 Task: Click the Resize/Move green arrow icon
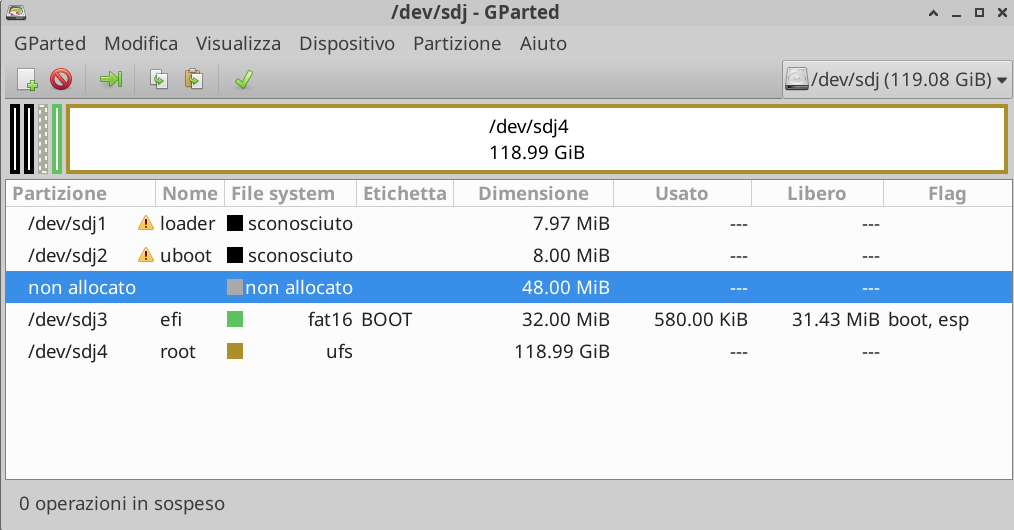110,79
